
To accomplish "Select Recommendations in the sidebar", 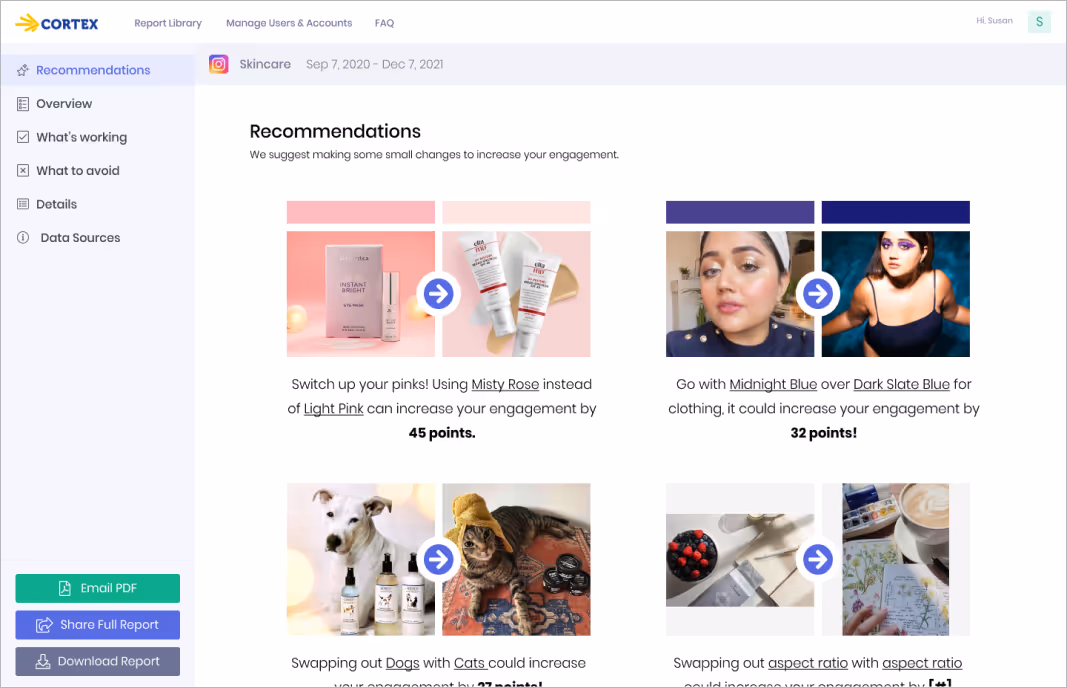I will (98, 70).
